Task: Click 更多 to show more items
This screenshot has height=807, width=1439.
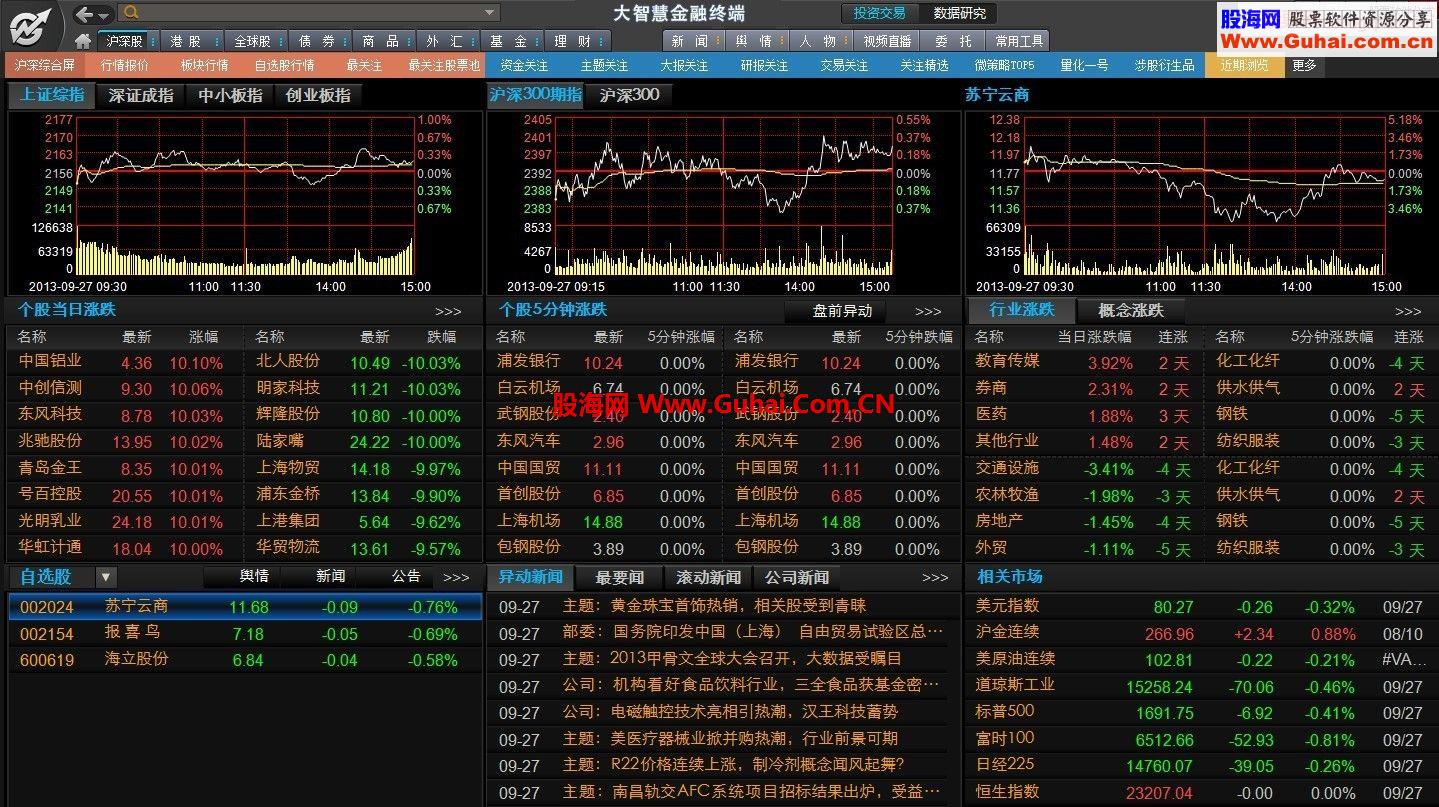Action: pyautogui.click(x=1304, y=65)
